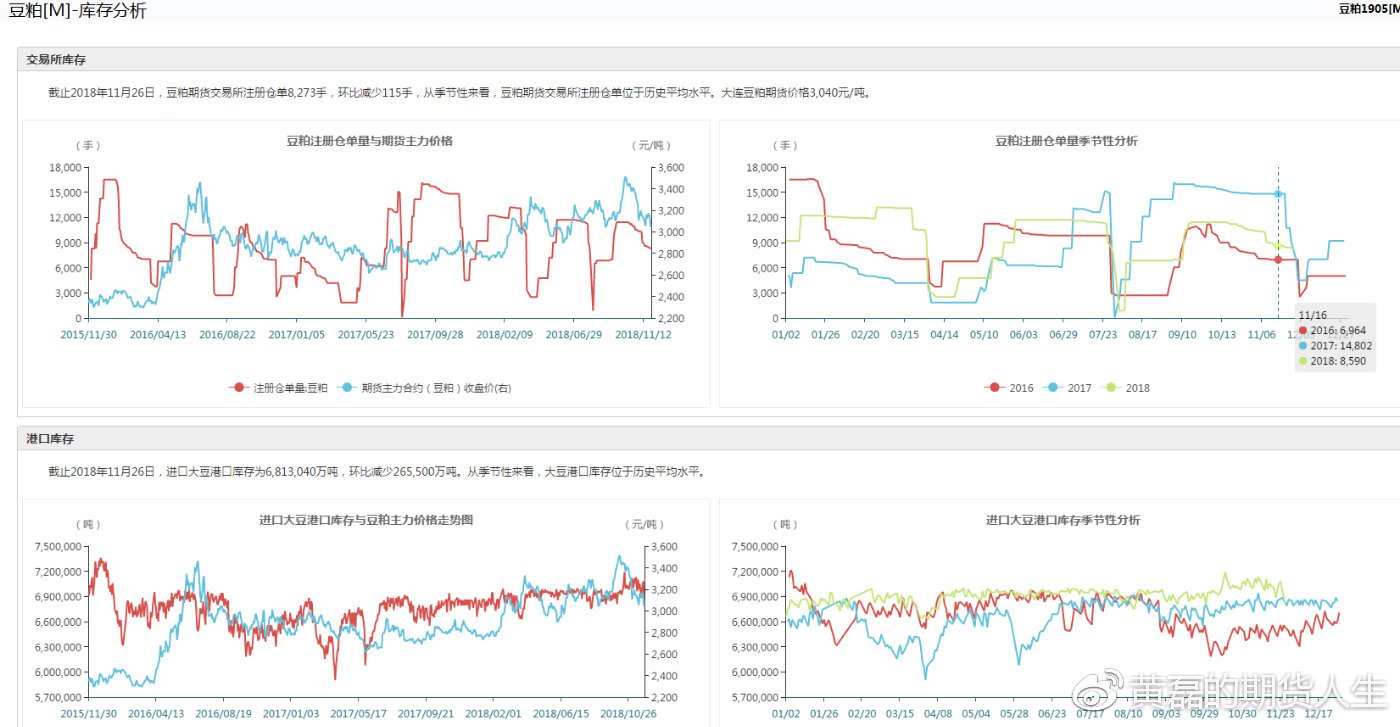
Task: Toggle the 注册仓单量:豆粕 legend series
Action: 279,387
